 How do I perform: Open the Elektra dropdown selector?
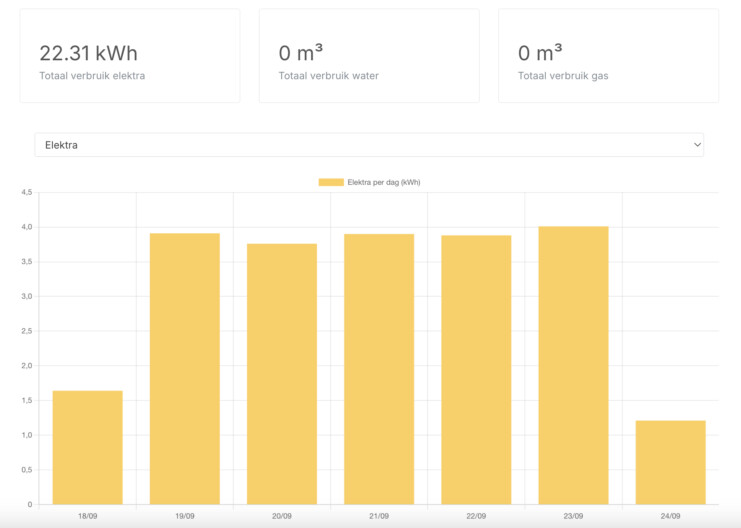point(368,145)
